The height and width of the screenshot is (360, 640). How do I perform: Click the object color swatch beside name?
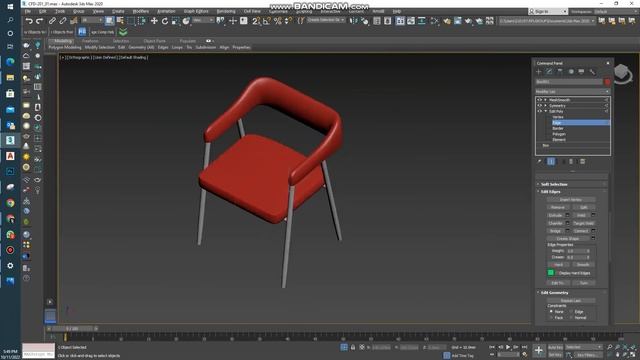[x=607, y=82]
